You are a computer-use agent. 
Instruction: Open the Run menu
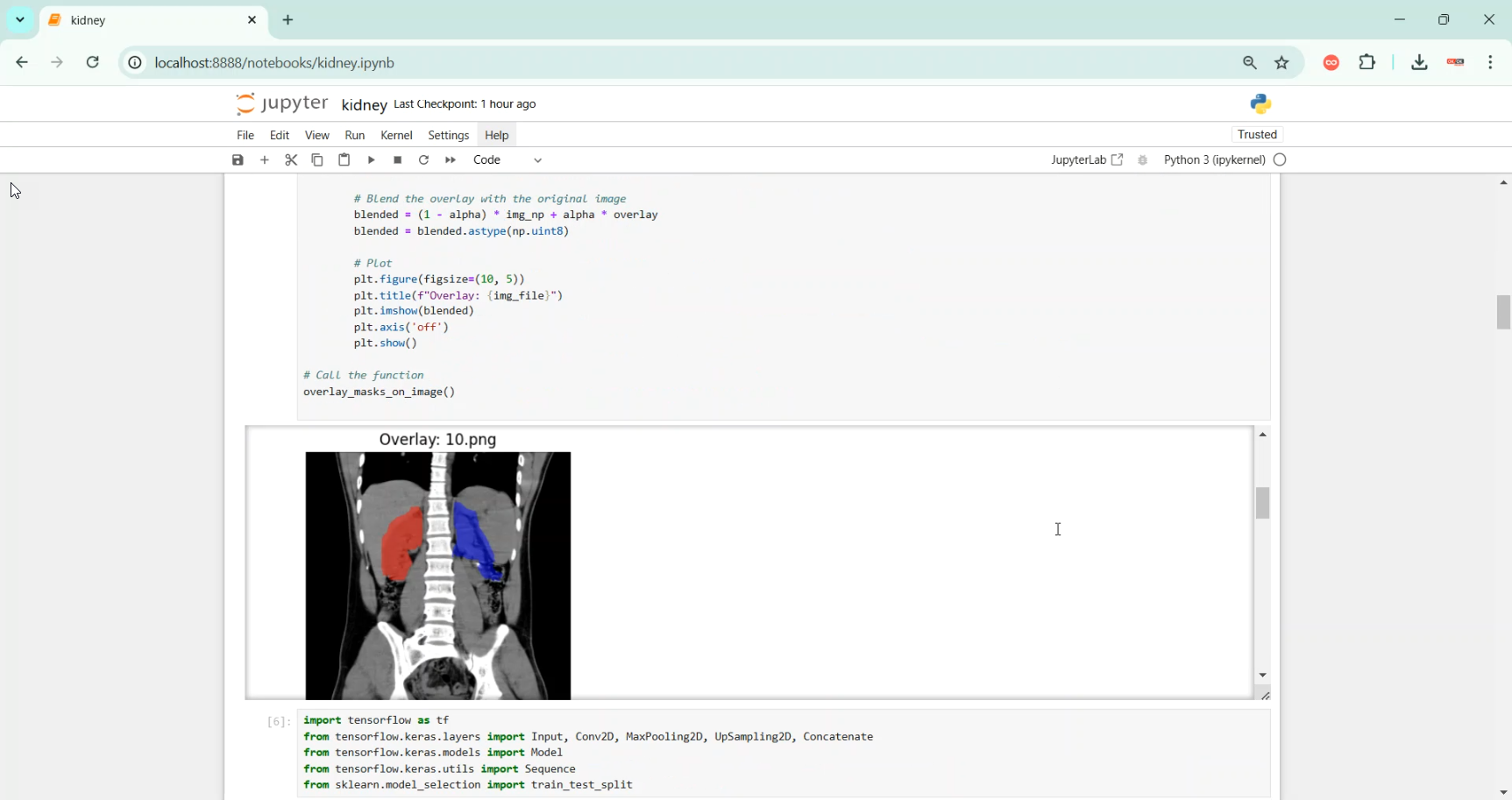pyautogui.click(x=355, y=136)
